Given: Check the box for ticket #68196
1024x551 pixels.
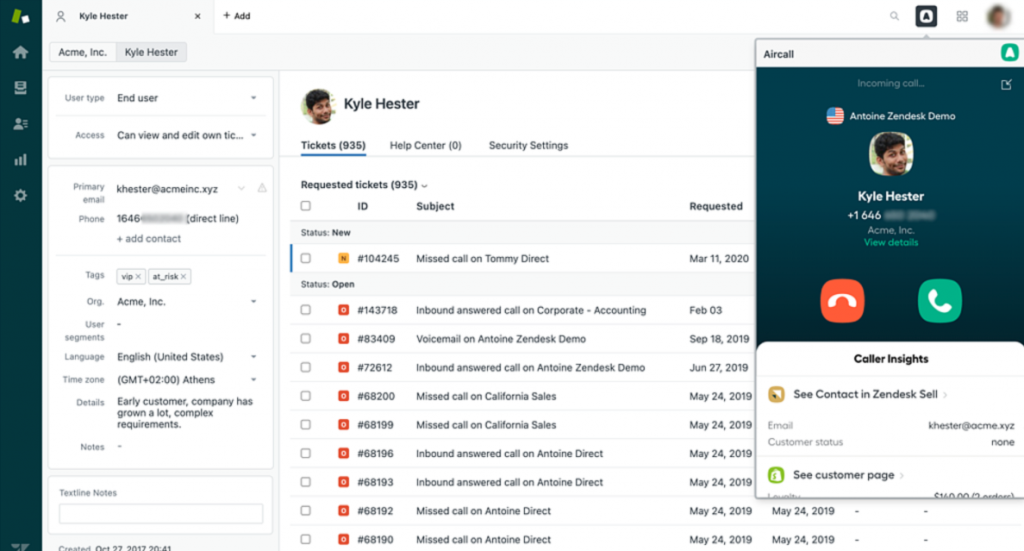Looking at the screenshot, I should click(x=306, y=454).
